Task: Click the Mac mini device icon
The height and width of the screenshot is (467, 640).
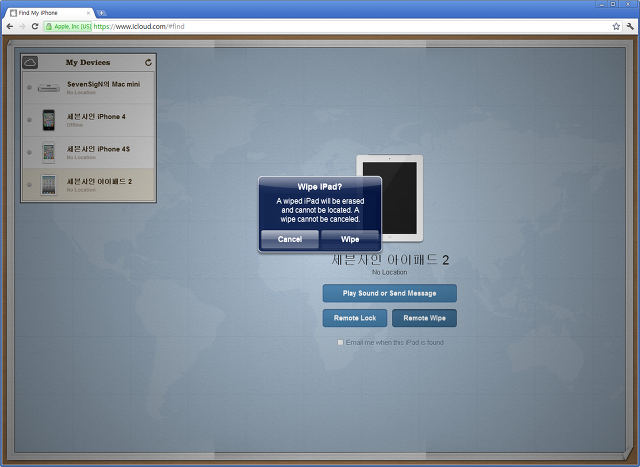Action: (x=49, y=88)
